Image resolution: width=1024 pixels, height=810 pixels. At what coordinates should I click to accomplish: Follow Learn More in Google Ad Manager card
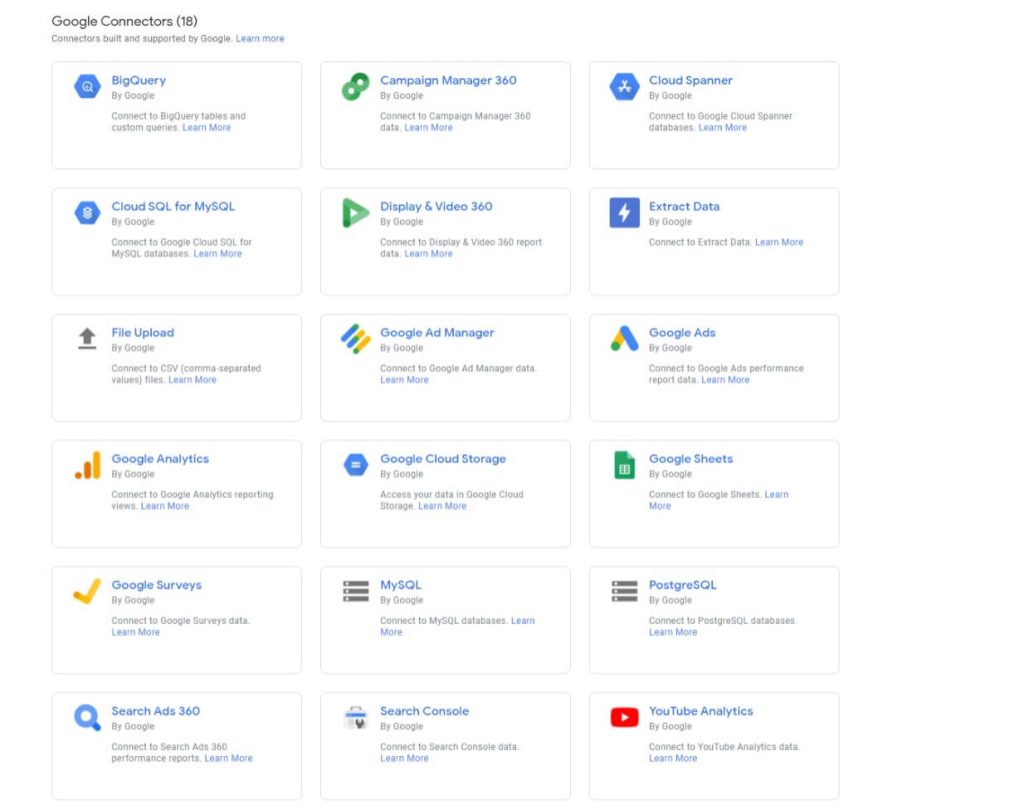coord(404,380)
